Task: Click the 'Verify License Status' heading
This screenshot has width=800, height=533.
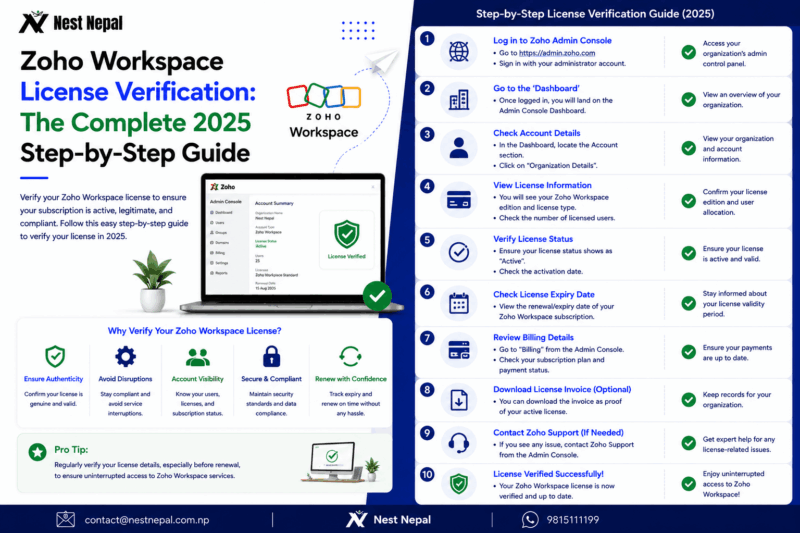Action: click(533, 239)
